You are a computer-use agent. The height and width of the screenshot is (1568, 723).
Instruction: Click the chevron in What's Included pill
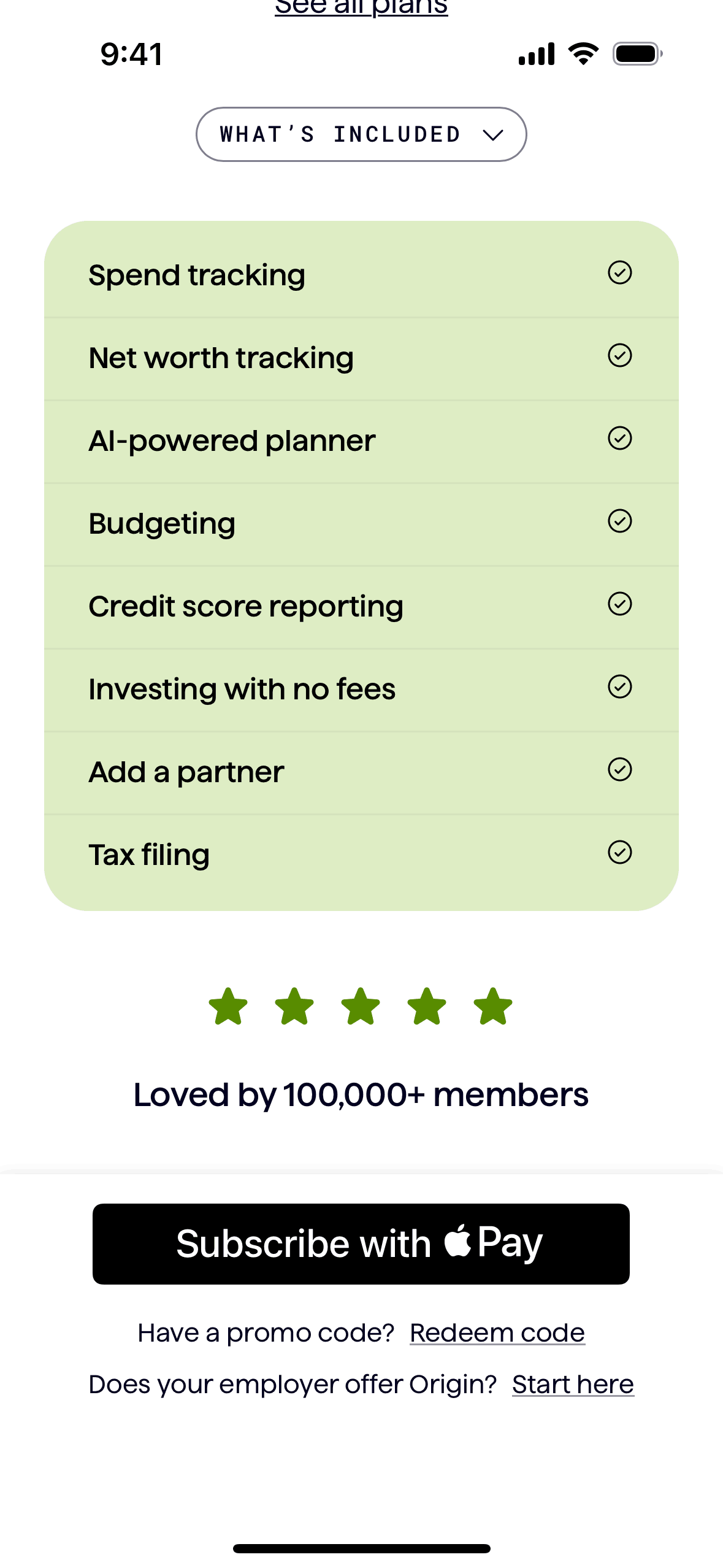point(493,135)
